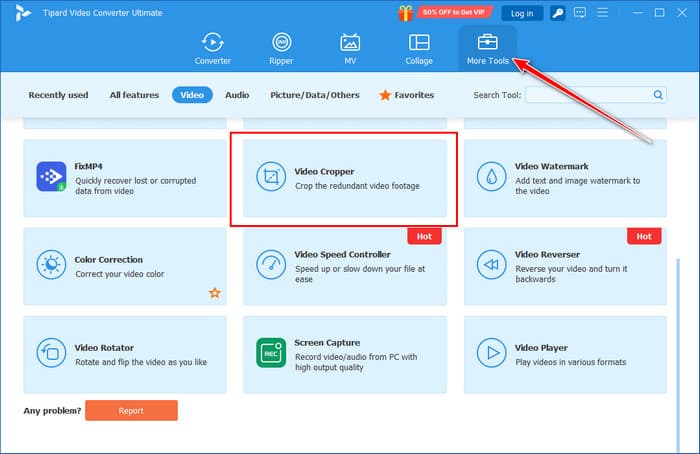Toggle favorite star on Color Correction
This screenshot has width=700, height=454.
[213, 293]
